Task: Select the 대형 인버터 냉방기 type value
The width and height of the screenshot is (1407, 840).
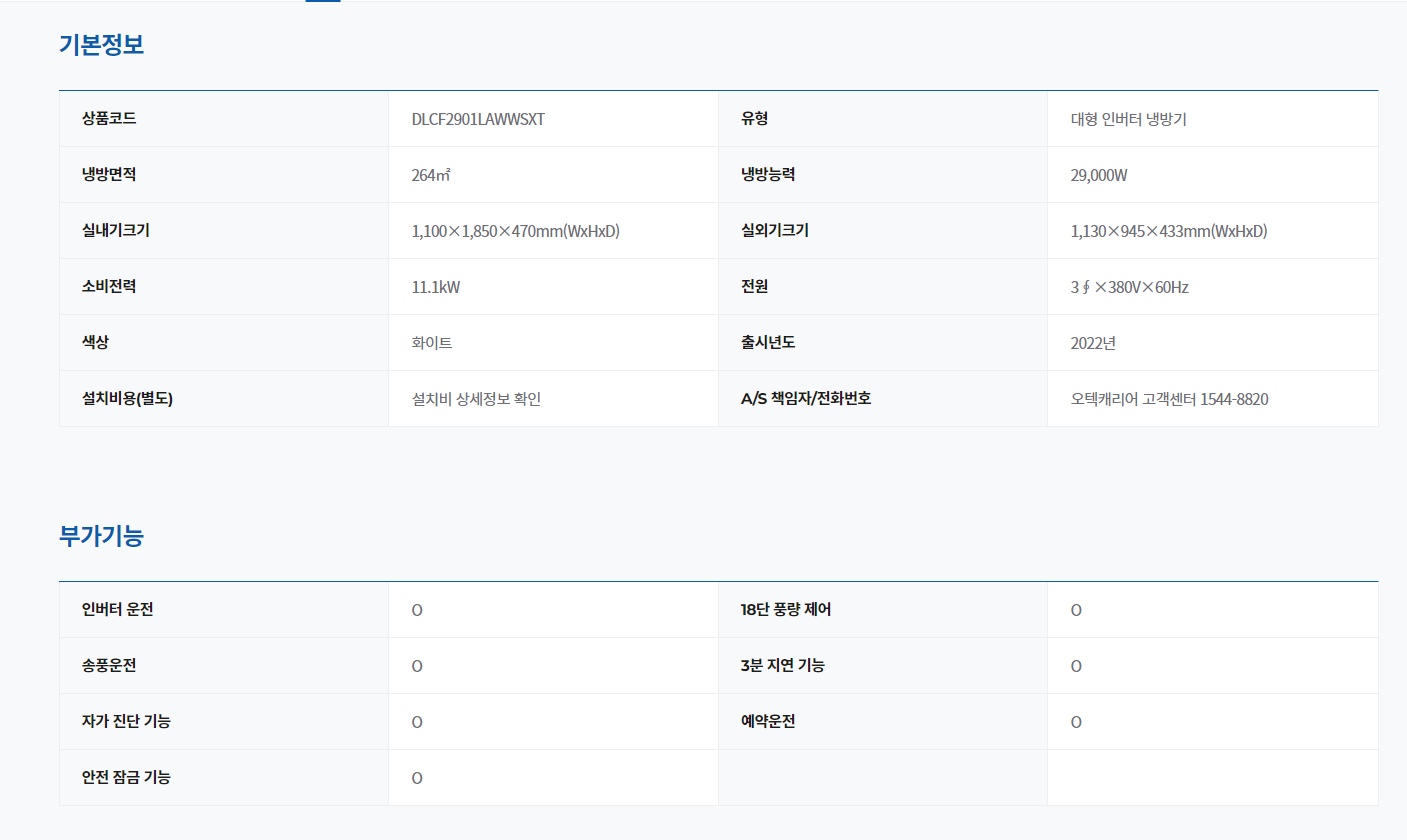Action: pyautogui.click(x=1128, y=119)
